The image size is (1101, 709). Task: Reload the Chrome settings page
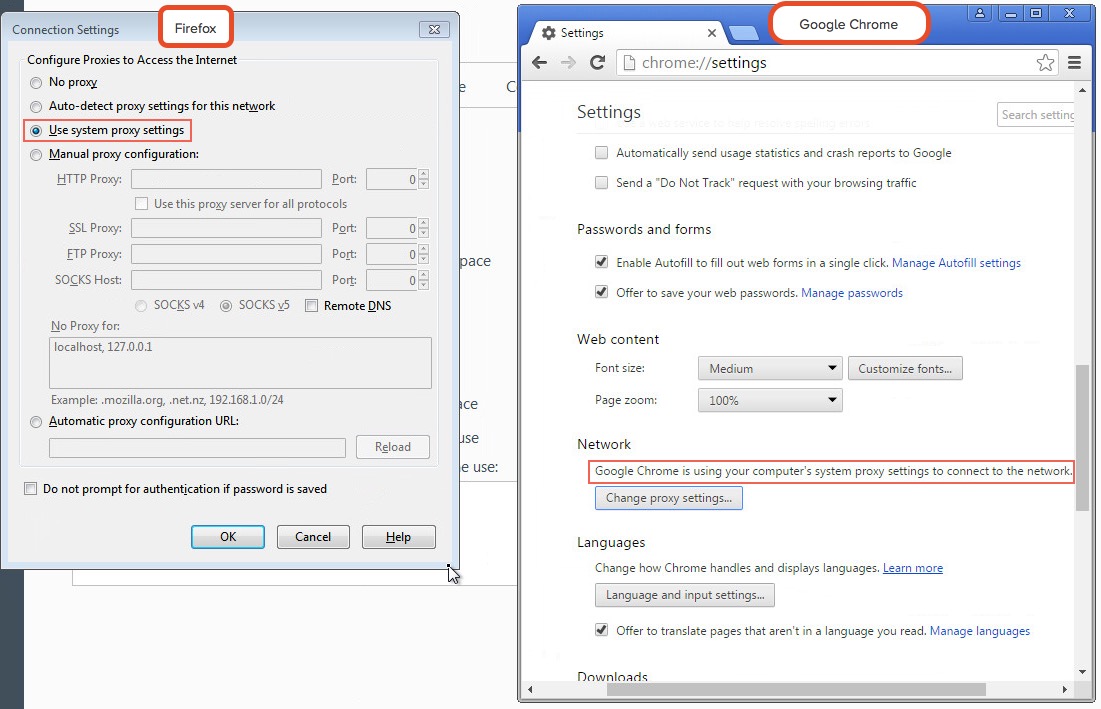(x=598, y=63)
